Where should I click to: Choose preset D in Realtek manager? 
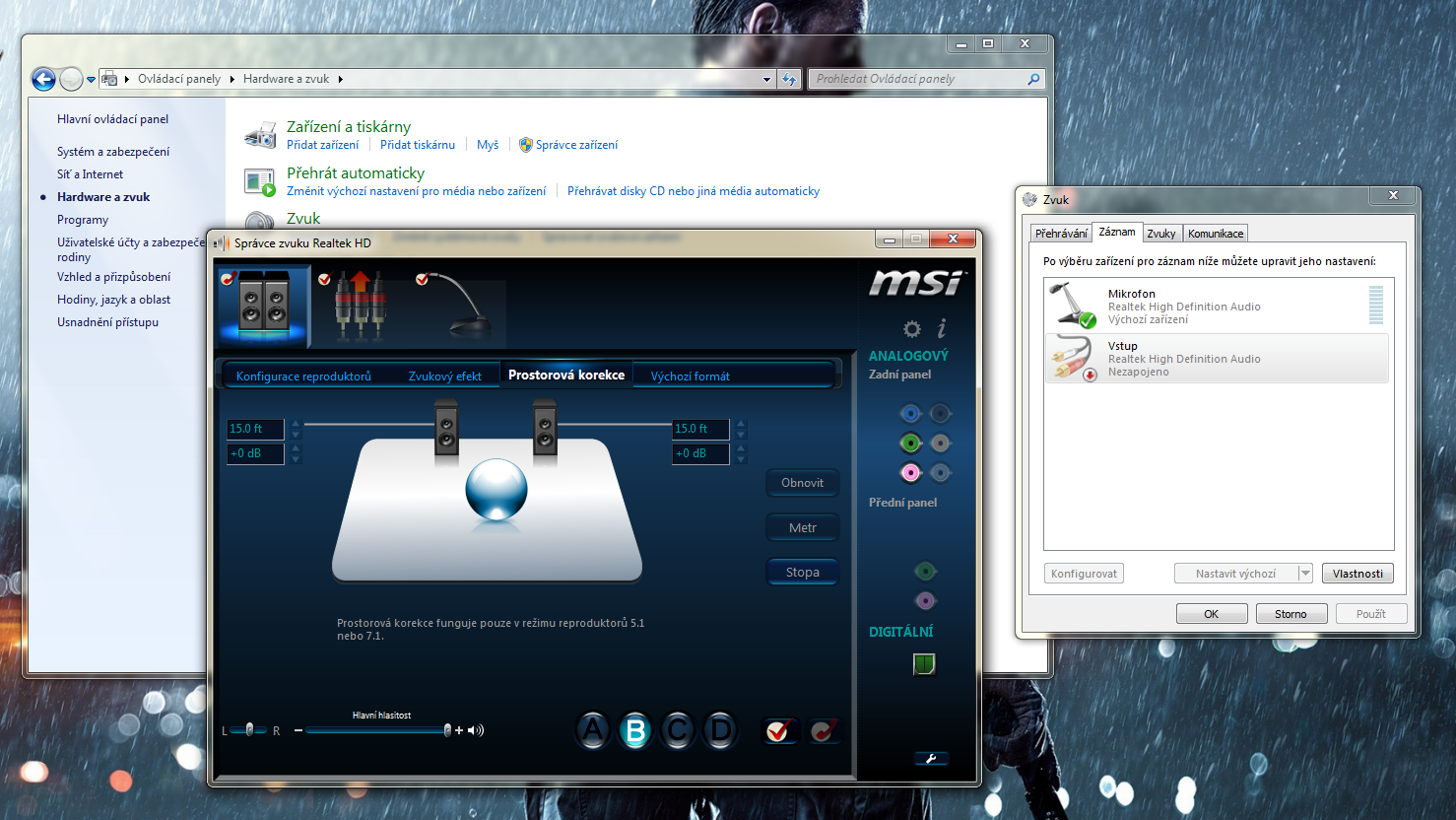tap(721, 730)
